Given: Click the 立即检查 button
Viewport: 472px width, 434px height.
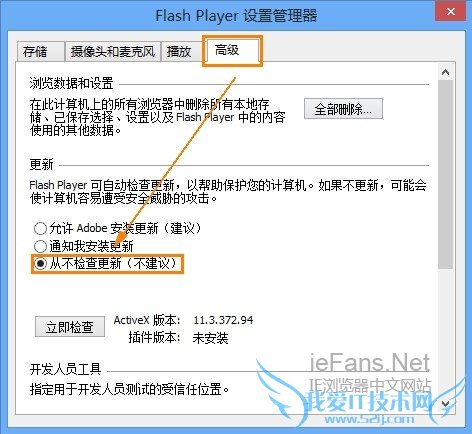Looking at the screenshot, I should point(70,327).
